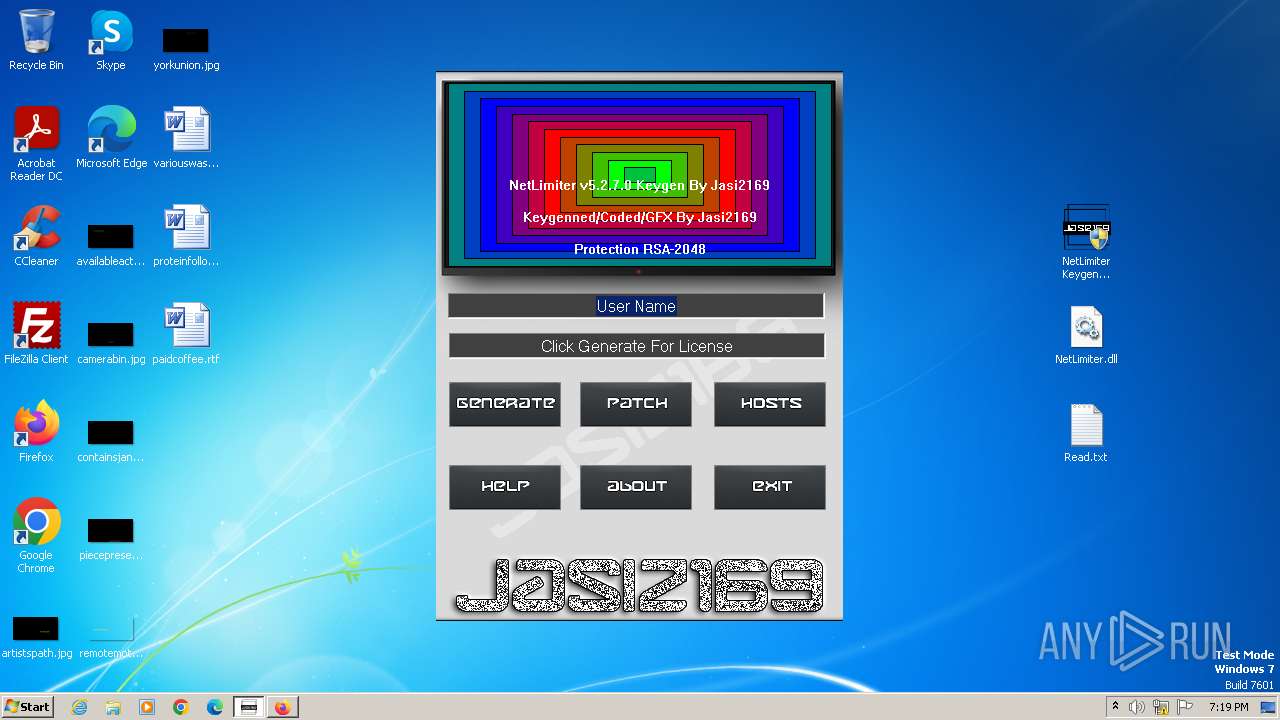
Task: Show hidden system tray icons
Action: [1115, 707]
